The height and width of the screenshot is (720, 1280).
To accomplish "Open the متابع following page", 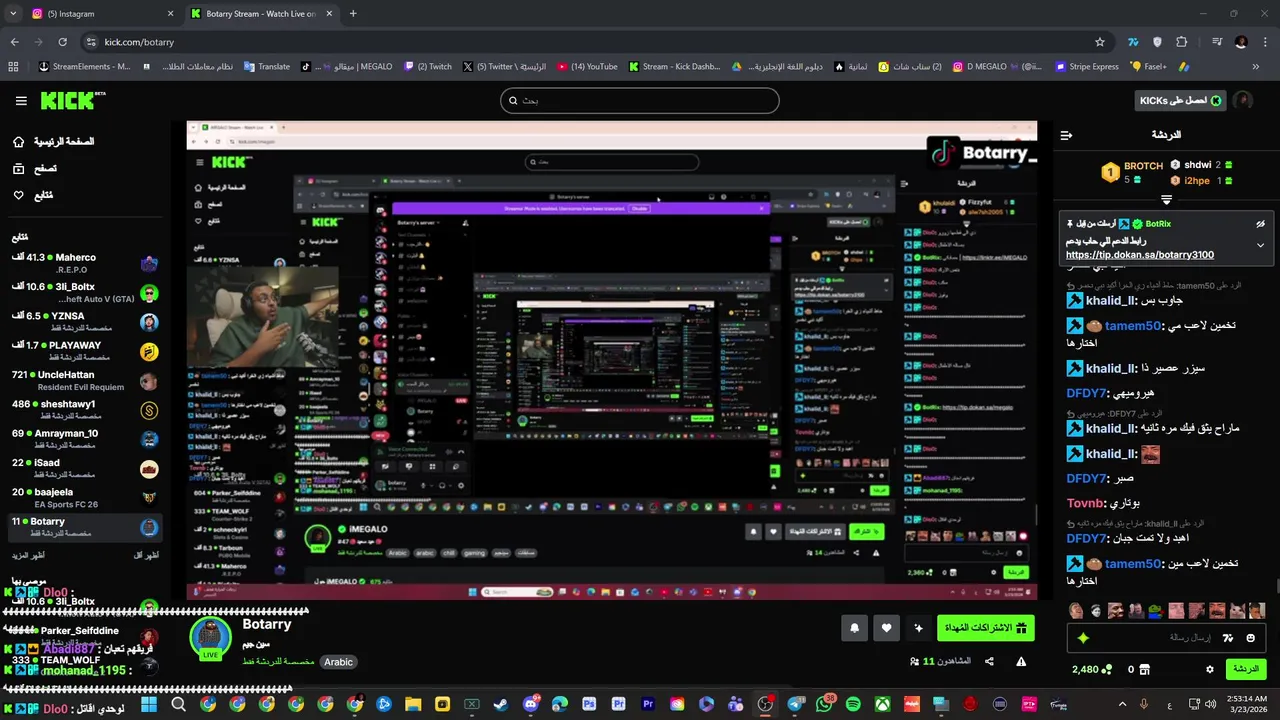I will click(32, 195).
